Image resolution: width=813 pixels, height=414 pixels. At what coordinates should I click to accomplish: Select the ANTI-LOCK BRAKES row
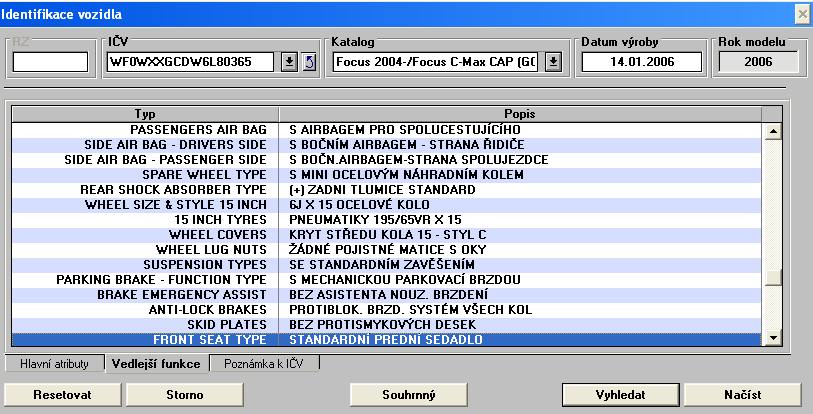[x=145, y=311]
